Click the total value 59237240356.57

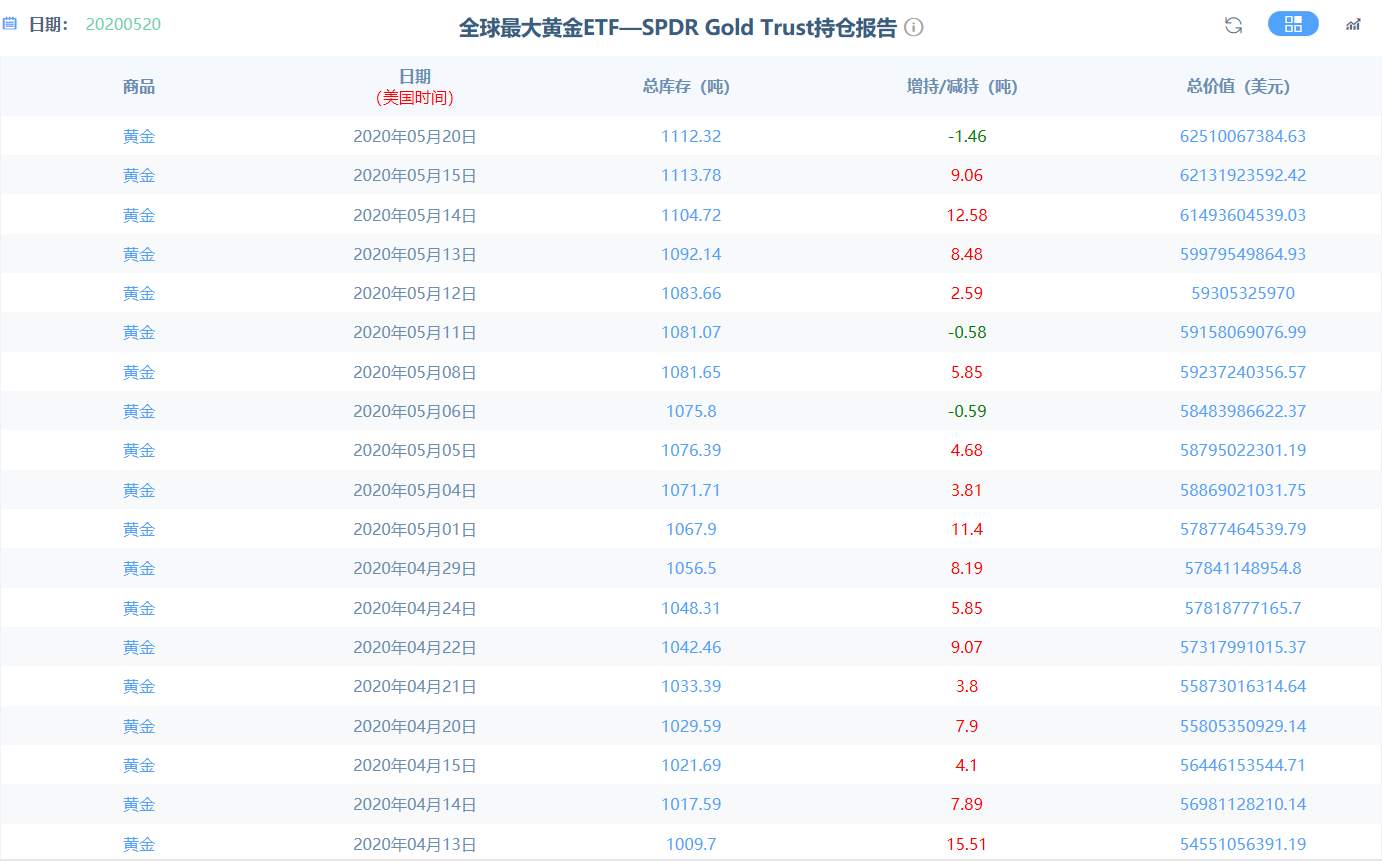coord(1243,372)
